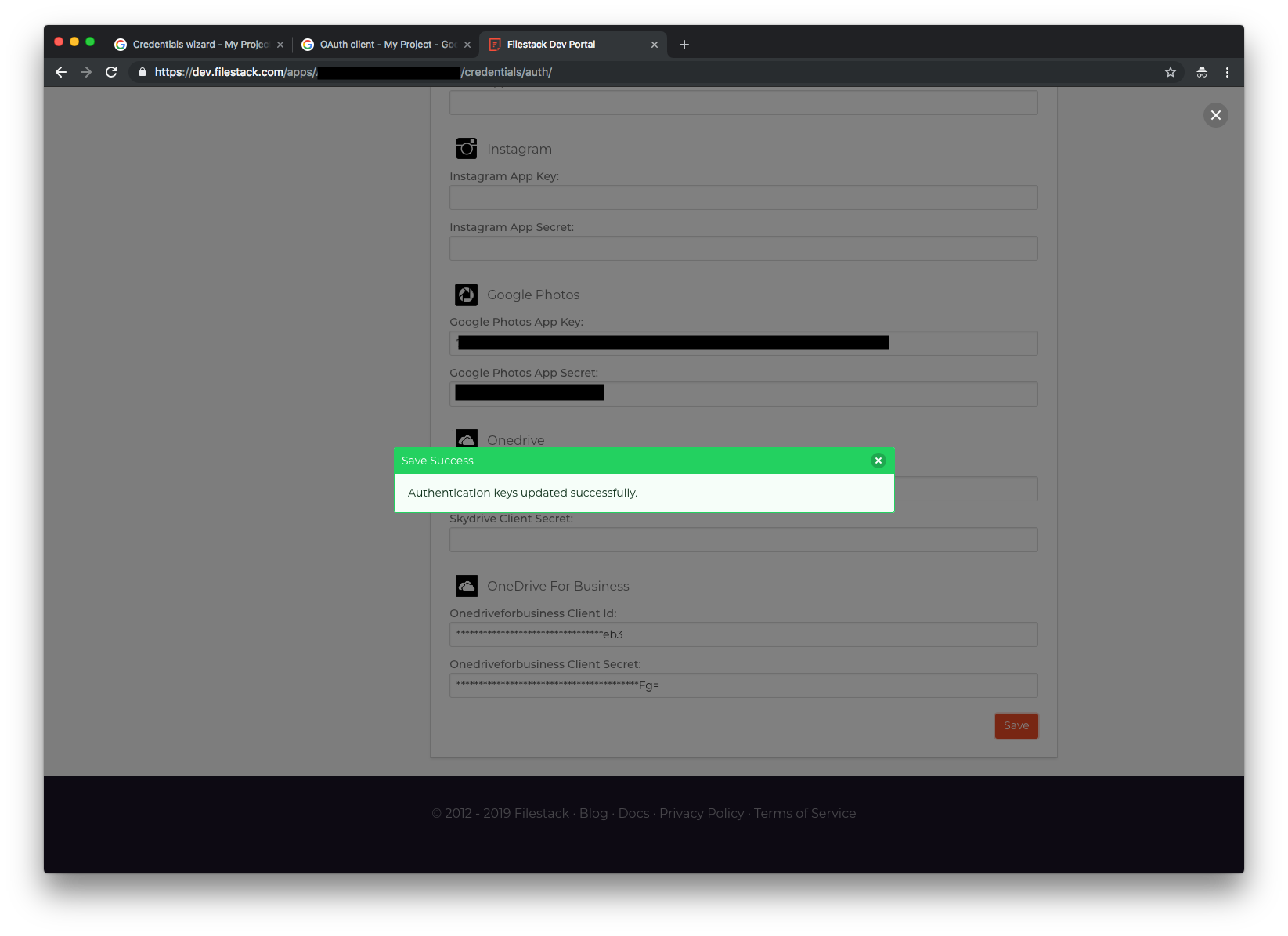Screen dimensions: 1288x936
Task: Close the Credentials wizard tab
Action: (280, 45)
